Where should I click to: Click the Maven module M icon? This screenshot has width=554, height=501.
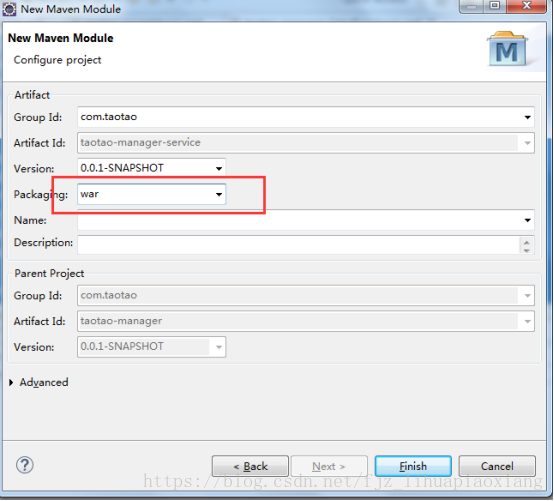click(507, 49)
